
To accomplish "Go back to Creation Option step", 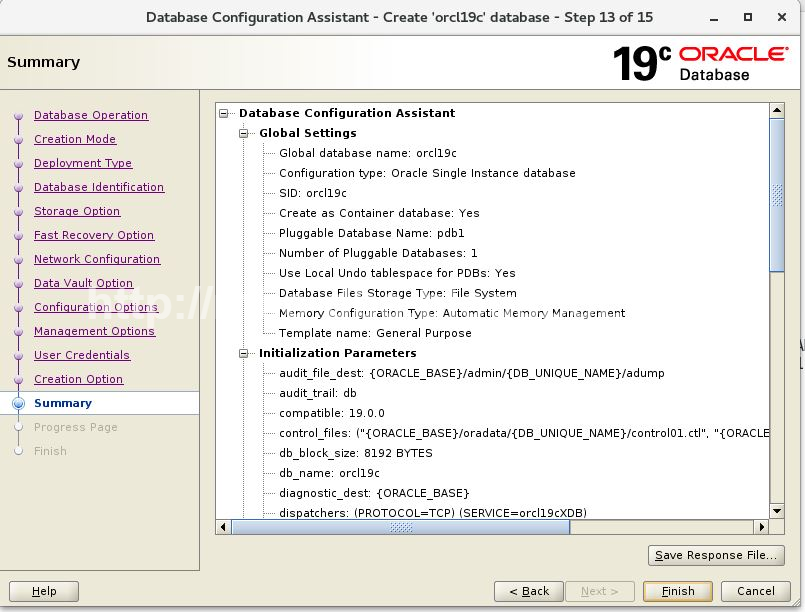I will (x=79, y=379).
